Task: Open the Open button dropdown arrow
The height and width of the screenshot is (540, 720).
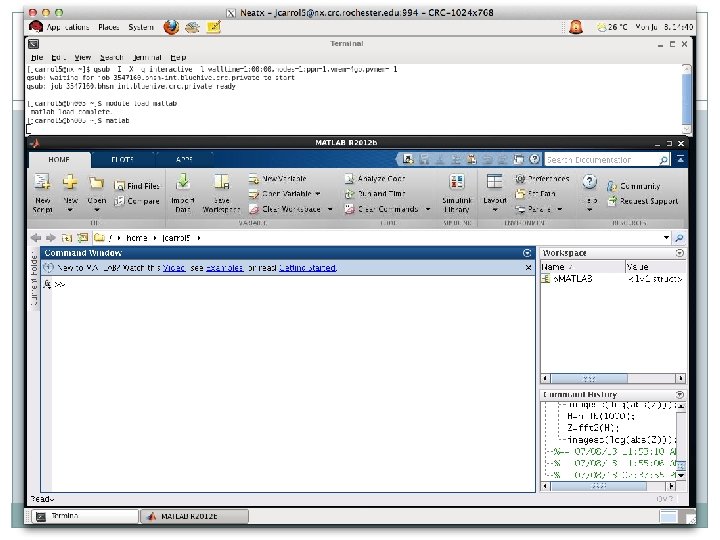Action: pos(96,210)
